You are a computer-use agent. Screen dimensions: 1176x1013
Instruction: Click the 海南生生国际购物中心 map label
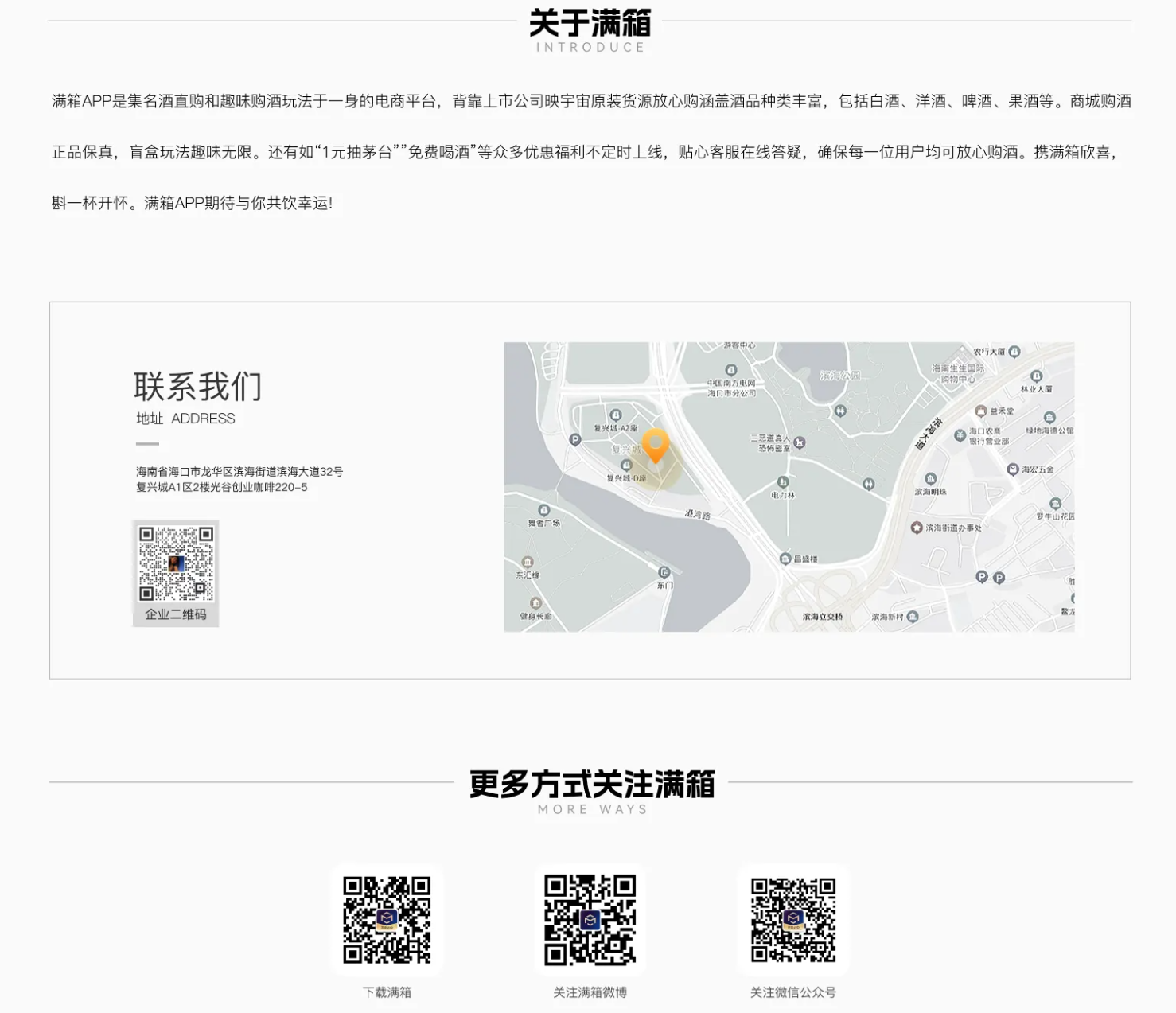[958, 374]
